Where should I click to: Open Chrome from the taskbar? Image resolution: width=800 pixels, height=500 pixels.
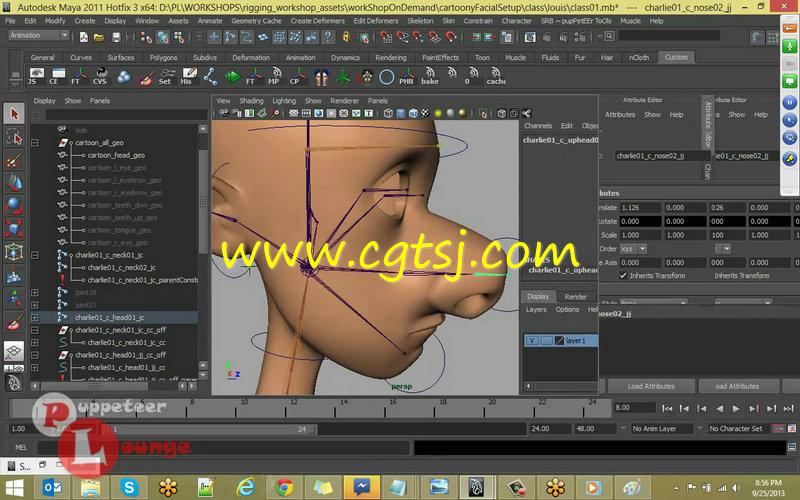click(284, 488)
